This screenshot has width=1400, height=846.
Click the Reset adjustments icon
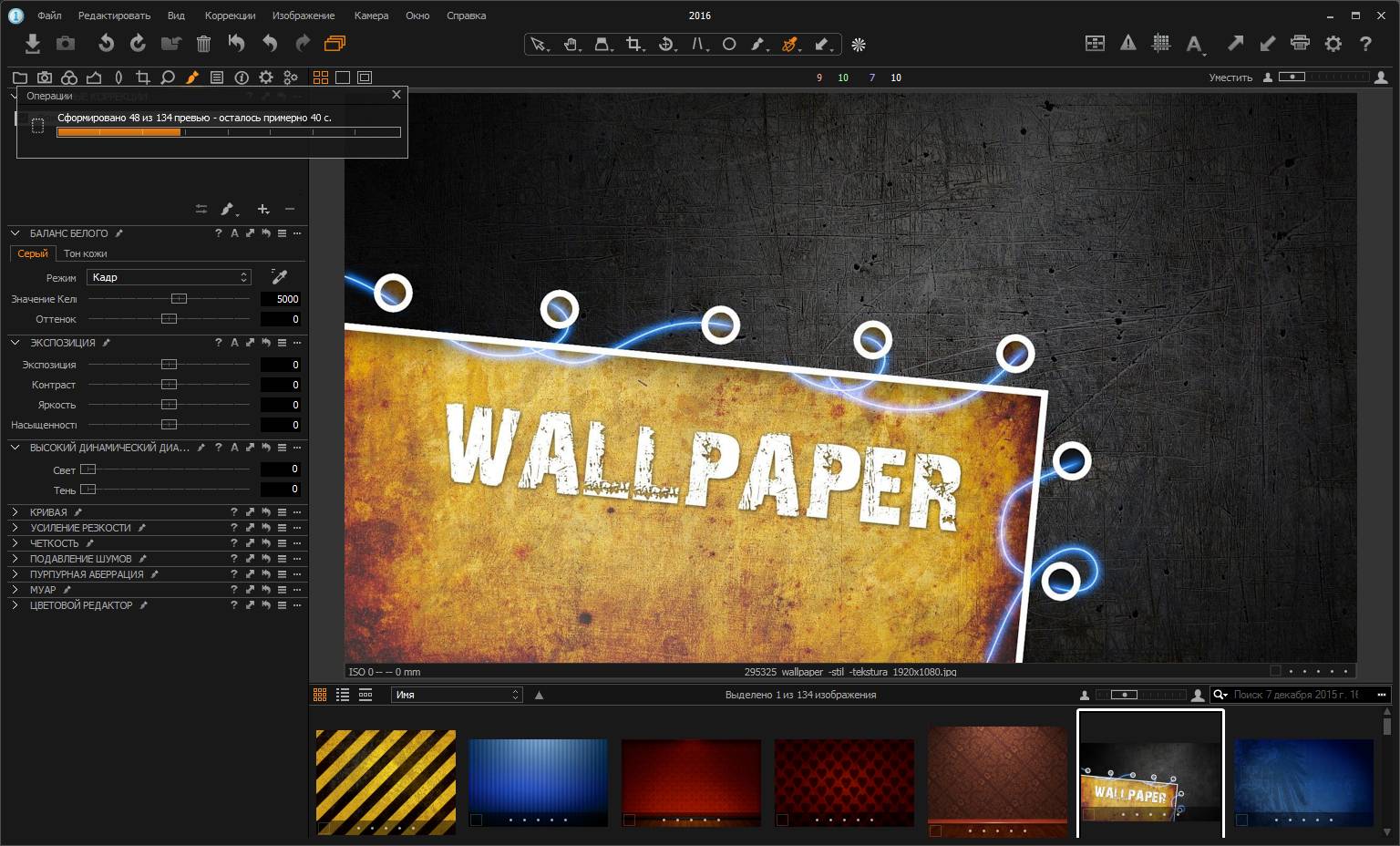(236, 43)
